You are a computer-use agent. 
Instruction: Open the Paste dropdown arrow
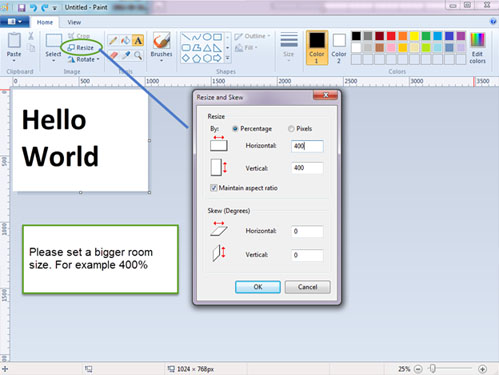click(14, 61)
